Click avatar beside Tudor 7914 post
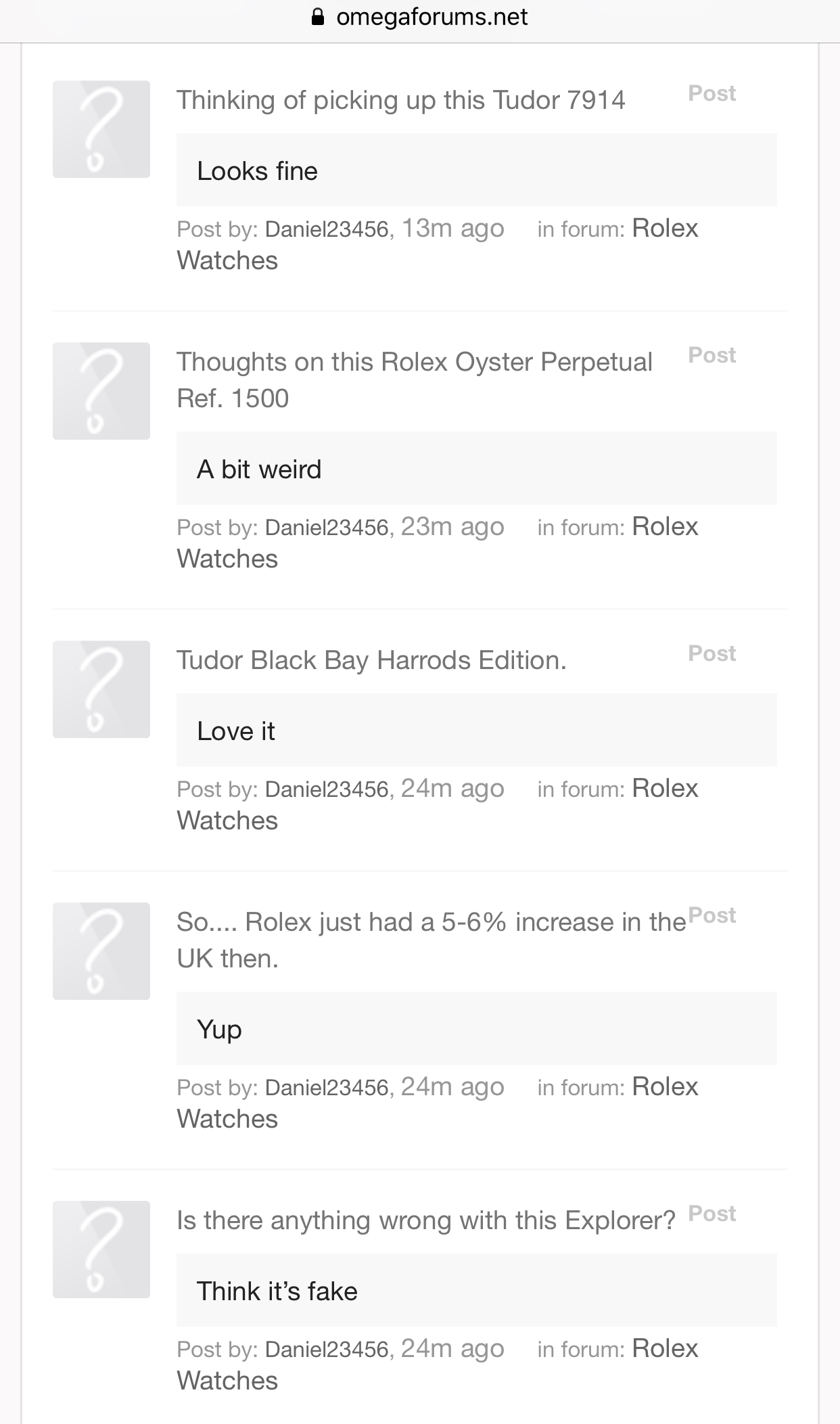Image resolution: width=840 pixels, height=1424 pixels. coord(101,129)
